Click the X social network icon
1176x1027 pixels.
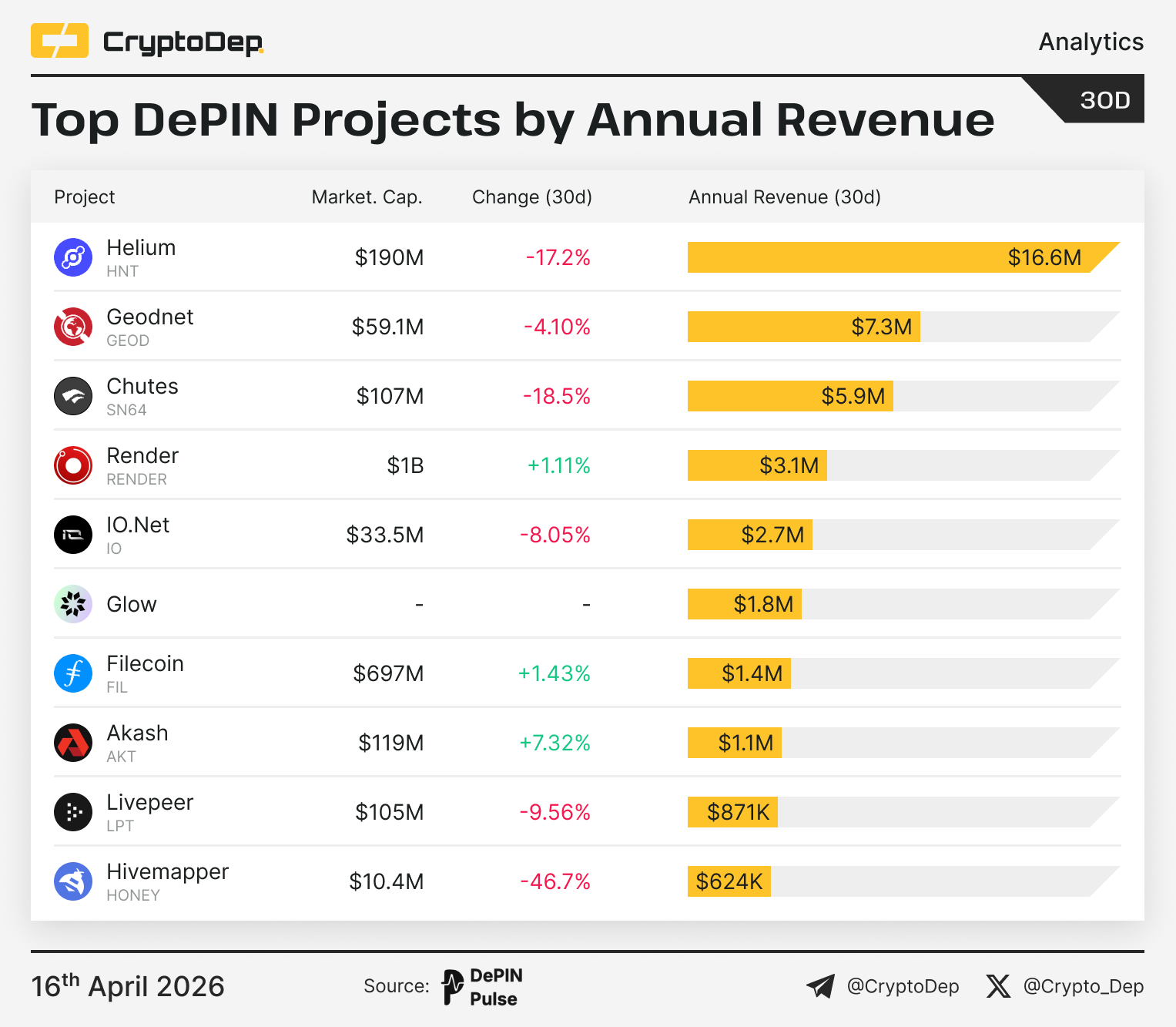pos(998,986)
